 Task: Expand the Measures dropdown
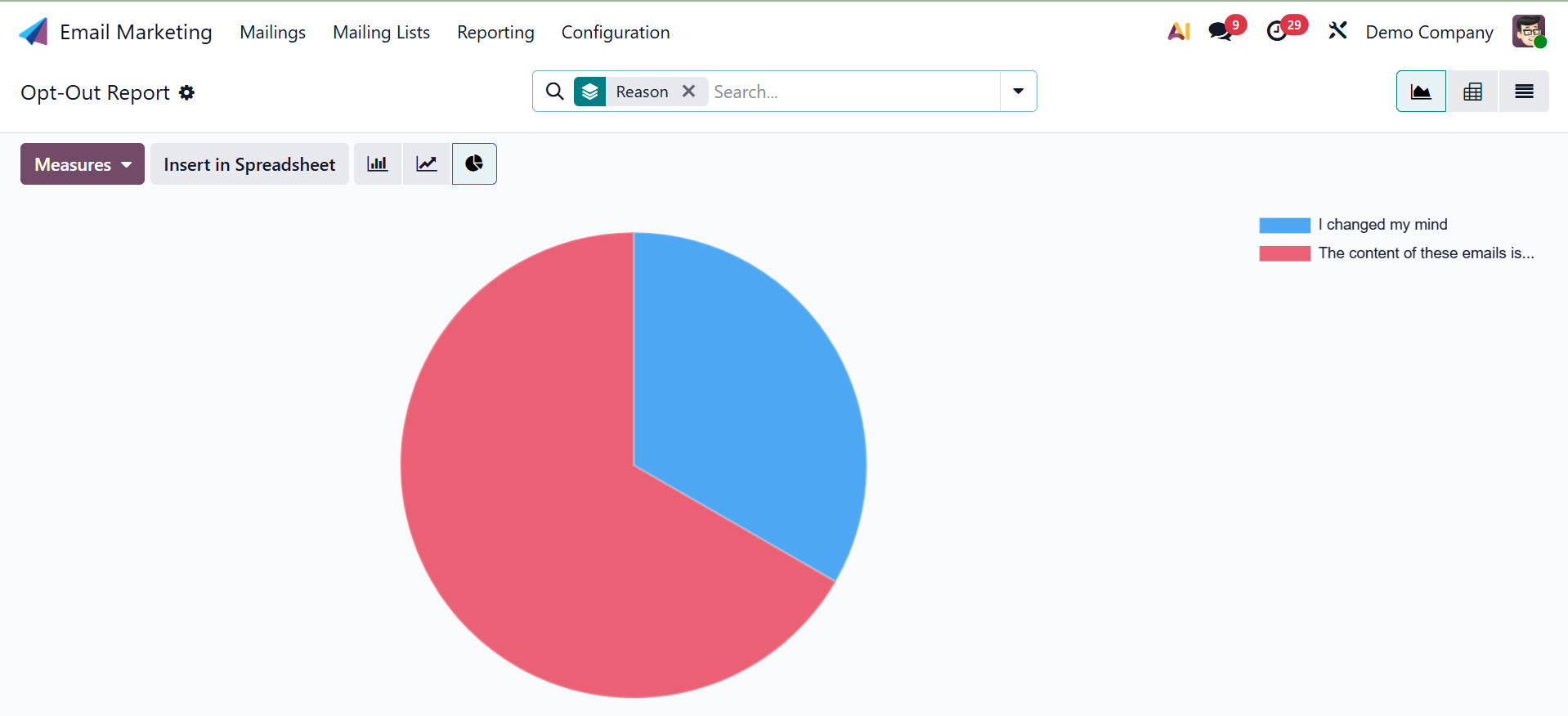pos(83,164)
